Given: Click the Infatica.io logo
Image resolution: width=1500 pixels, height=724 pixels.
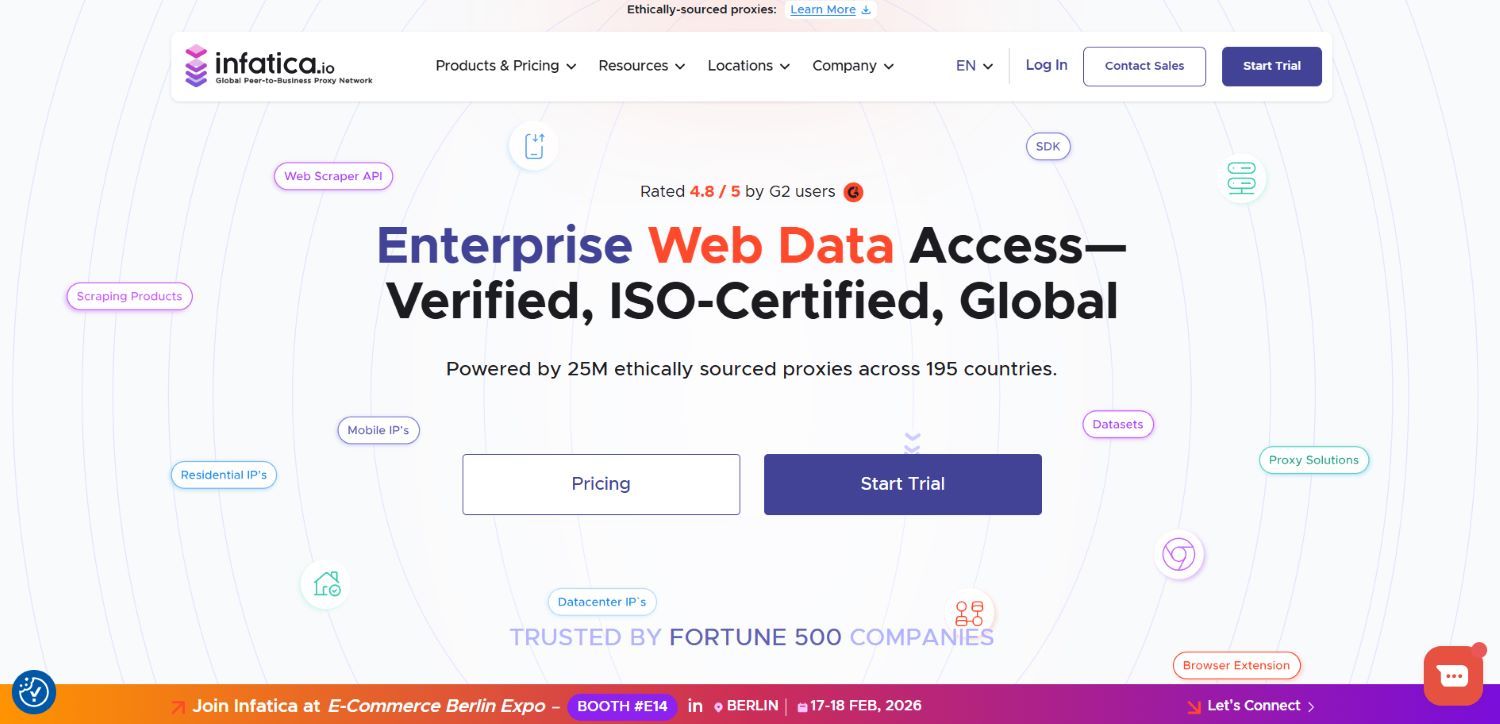Looking at the screenshot, I should click(x=279, y=66).
